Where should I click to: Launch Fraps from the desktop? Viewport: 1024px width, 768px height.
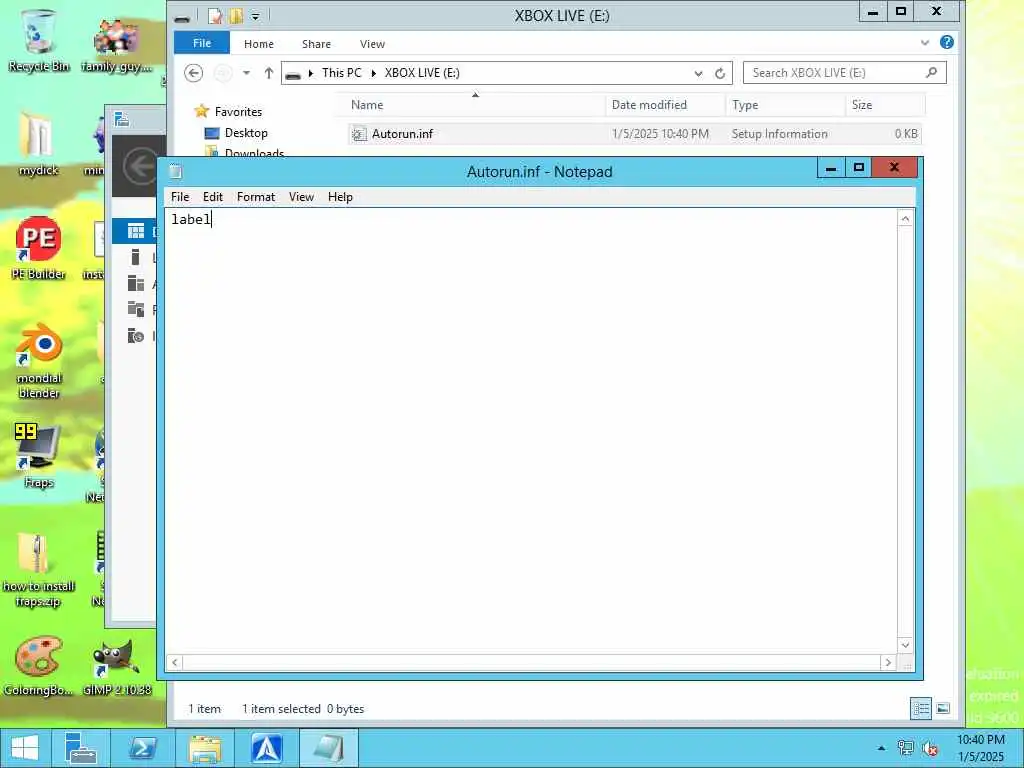pyautogui.click(x=39, y=456)
